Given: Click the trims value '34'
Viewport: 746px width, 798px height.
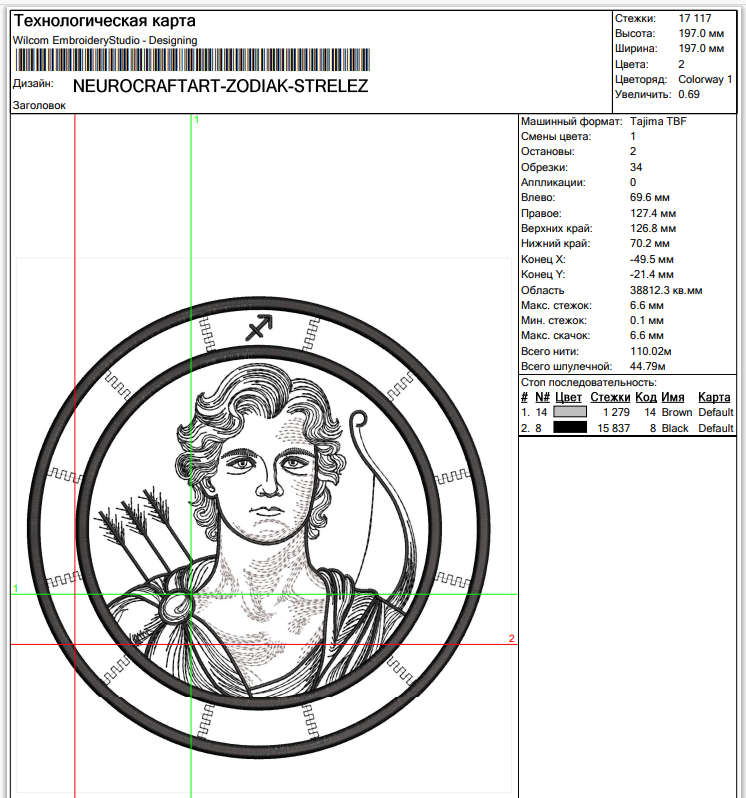Looking at the screenshot, I should tap(636, 167).
